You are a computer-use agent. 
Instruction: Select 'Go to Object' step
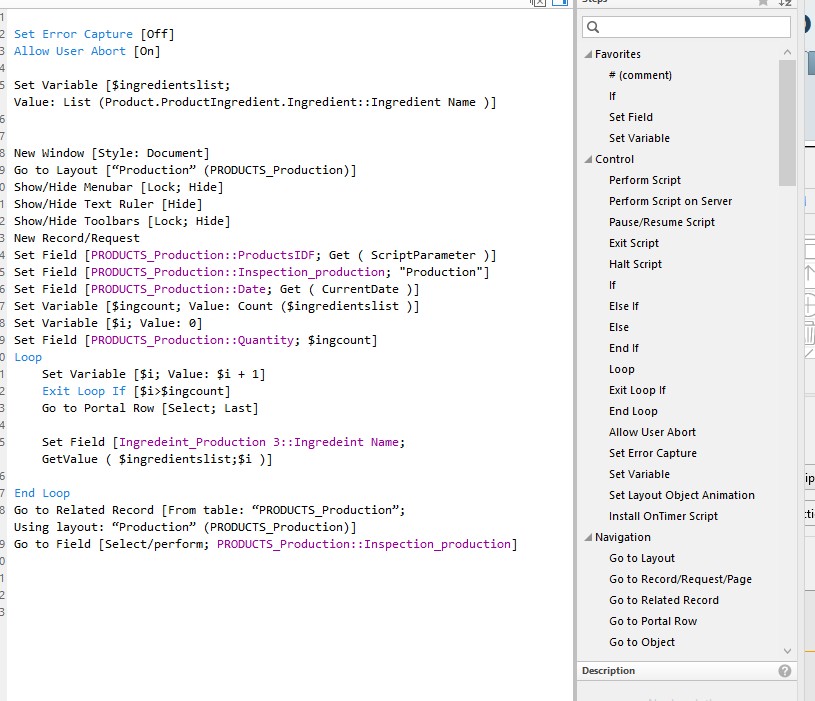(642, 642)
